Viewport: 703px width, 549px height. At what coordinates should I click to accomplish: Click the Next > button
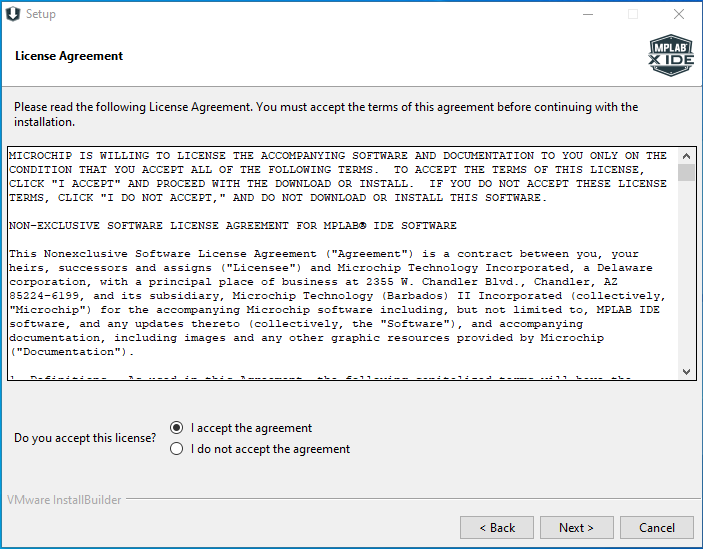click(577, 527)
